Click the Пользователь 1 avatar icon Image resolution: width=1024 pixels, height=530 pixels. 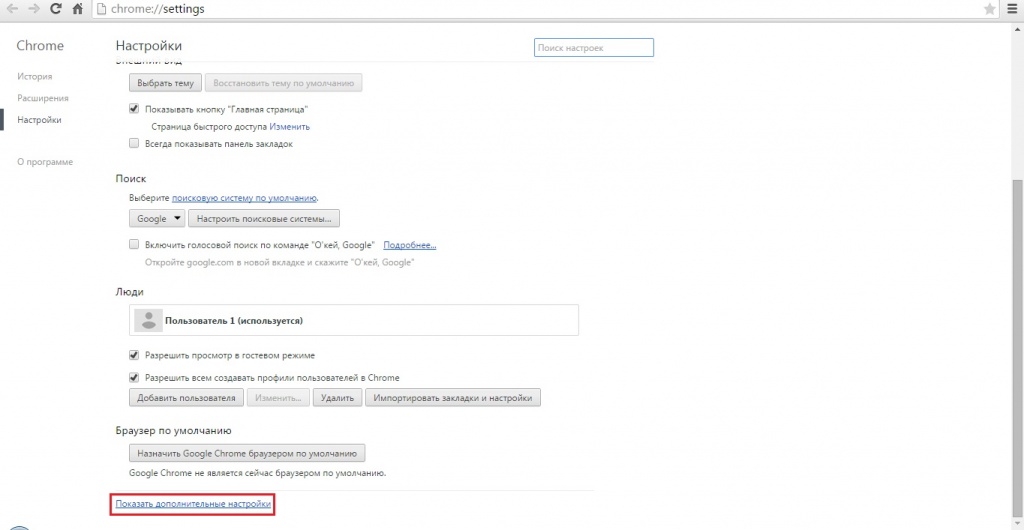[148, 321]
